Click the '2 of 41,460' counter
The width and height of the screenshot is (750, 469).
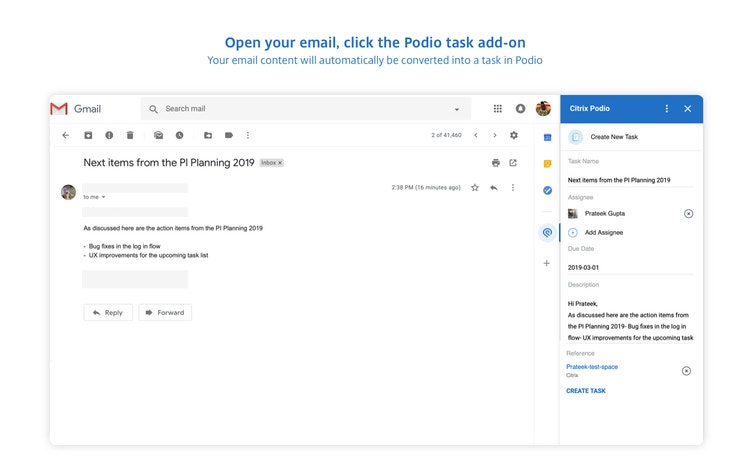point(446,135)
